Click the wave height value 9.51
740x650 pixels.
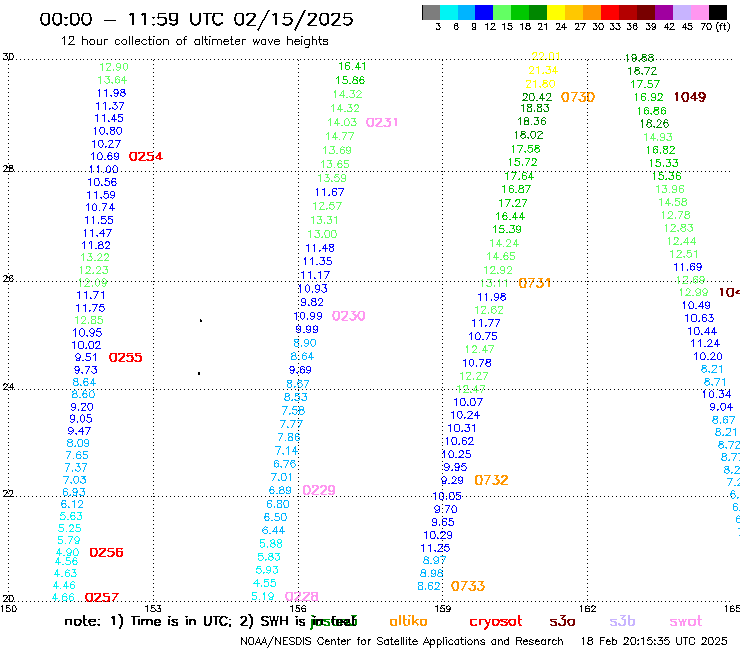click(x=86, y=357)
